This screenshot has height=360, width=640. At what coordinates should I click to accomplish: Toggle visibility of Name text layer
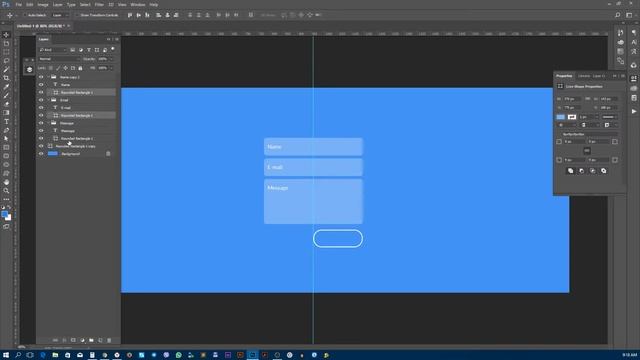click(41, 84)
